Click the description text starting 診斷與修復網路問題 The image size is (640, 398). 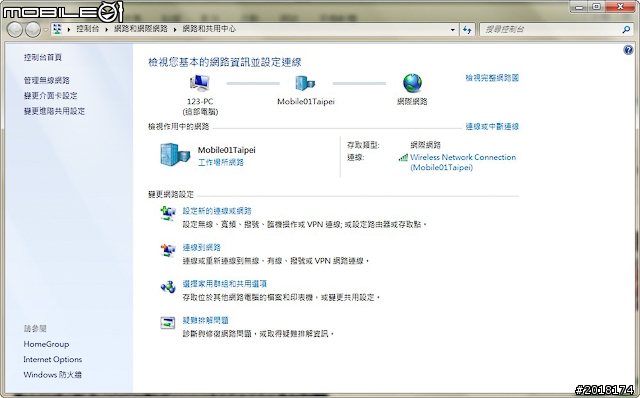[x=258, y=334]
